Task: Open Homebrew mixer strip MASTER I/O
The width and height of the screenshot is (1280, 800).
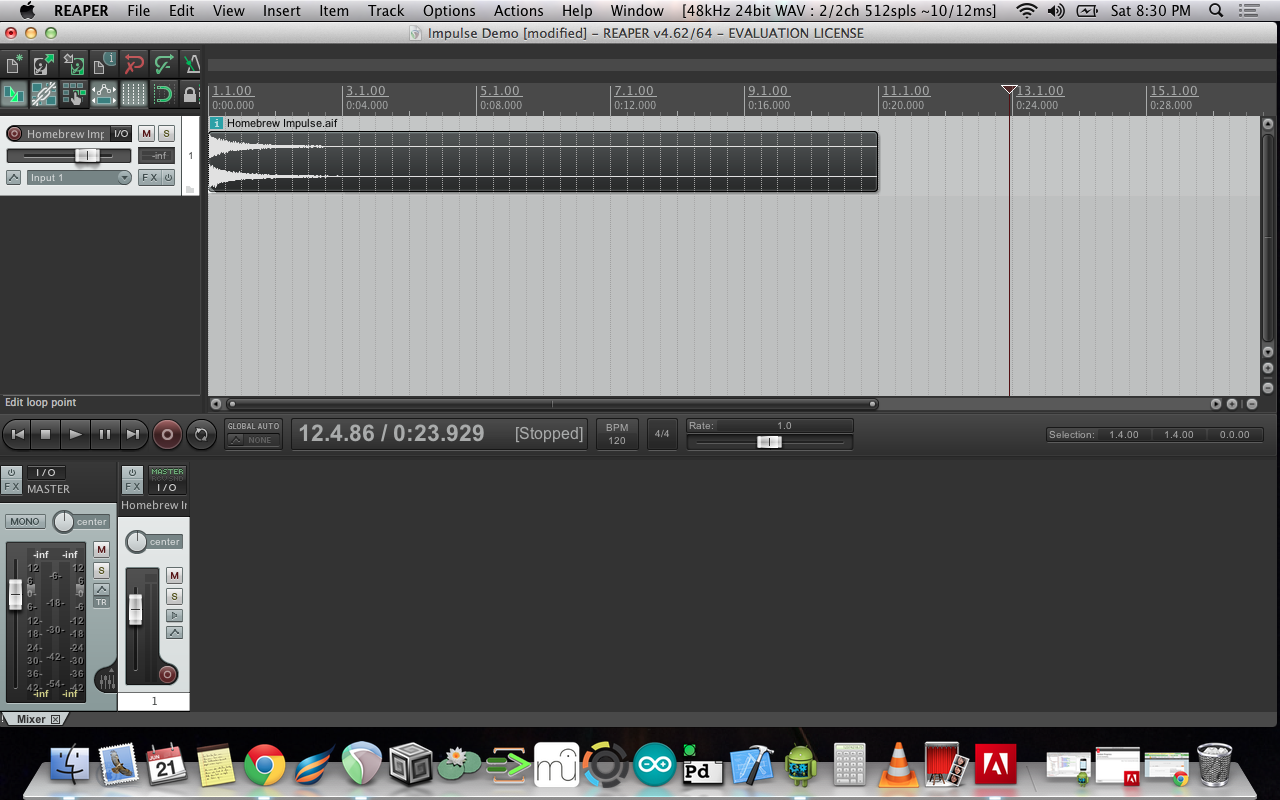Action: pos(167,480)
